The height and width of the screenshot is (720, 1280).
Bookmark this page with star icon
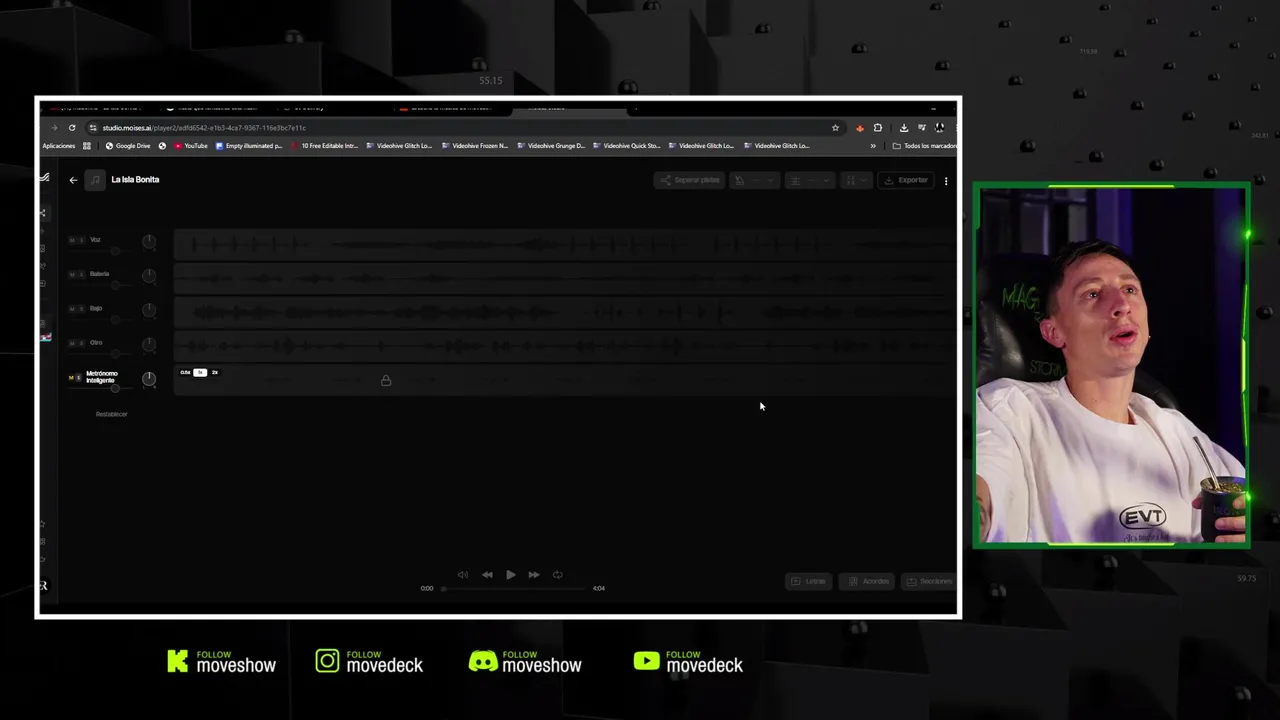835,128
